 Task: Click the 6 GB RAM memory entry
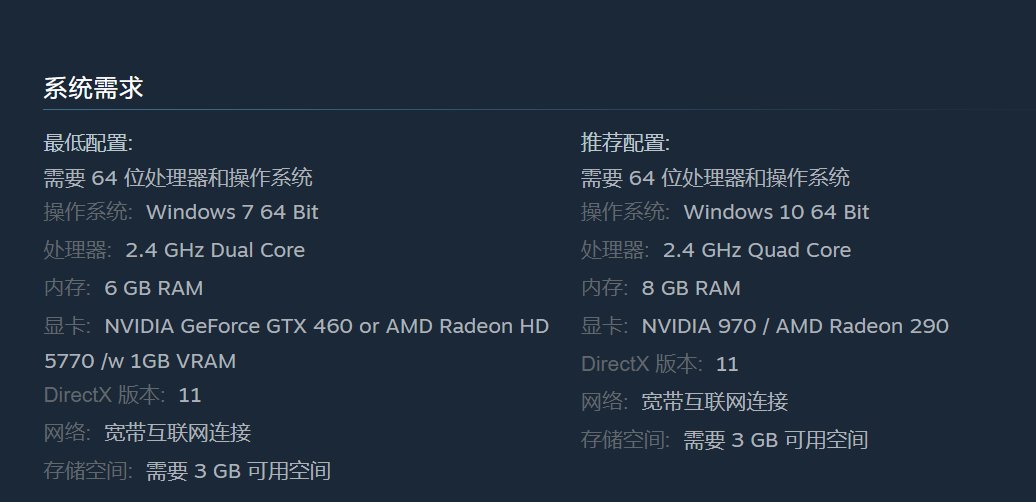[153, 288]
